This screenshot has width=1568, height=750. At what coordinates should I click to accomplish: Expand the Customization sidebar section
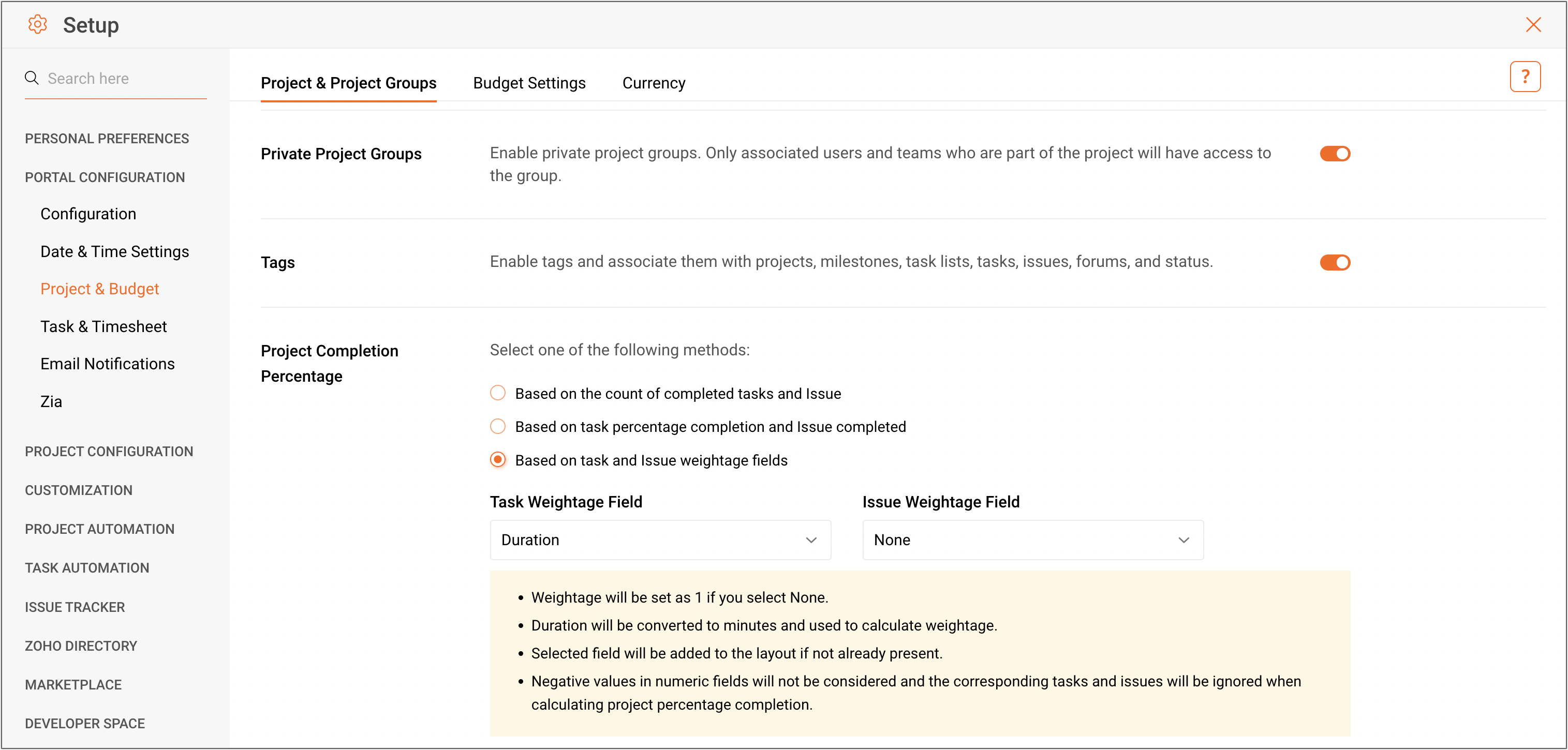[79, 490]
